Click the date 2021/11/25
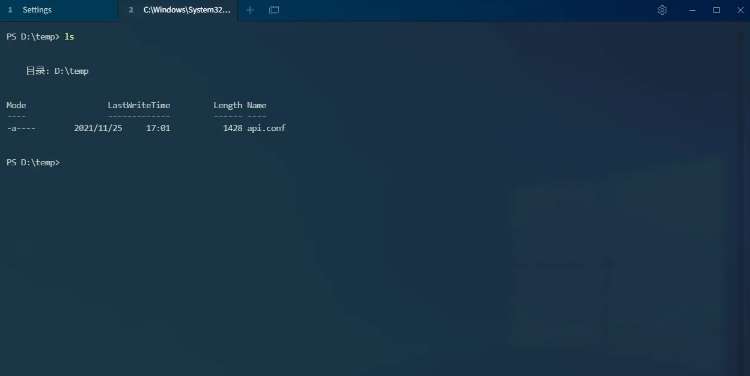The height and width of the screenshot is (376, 750). coord(98,128)
